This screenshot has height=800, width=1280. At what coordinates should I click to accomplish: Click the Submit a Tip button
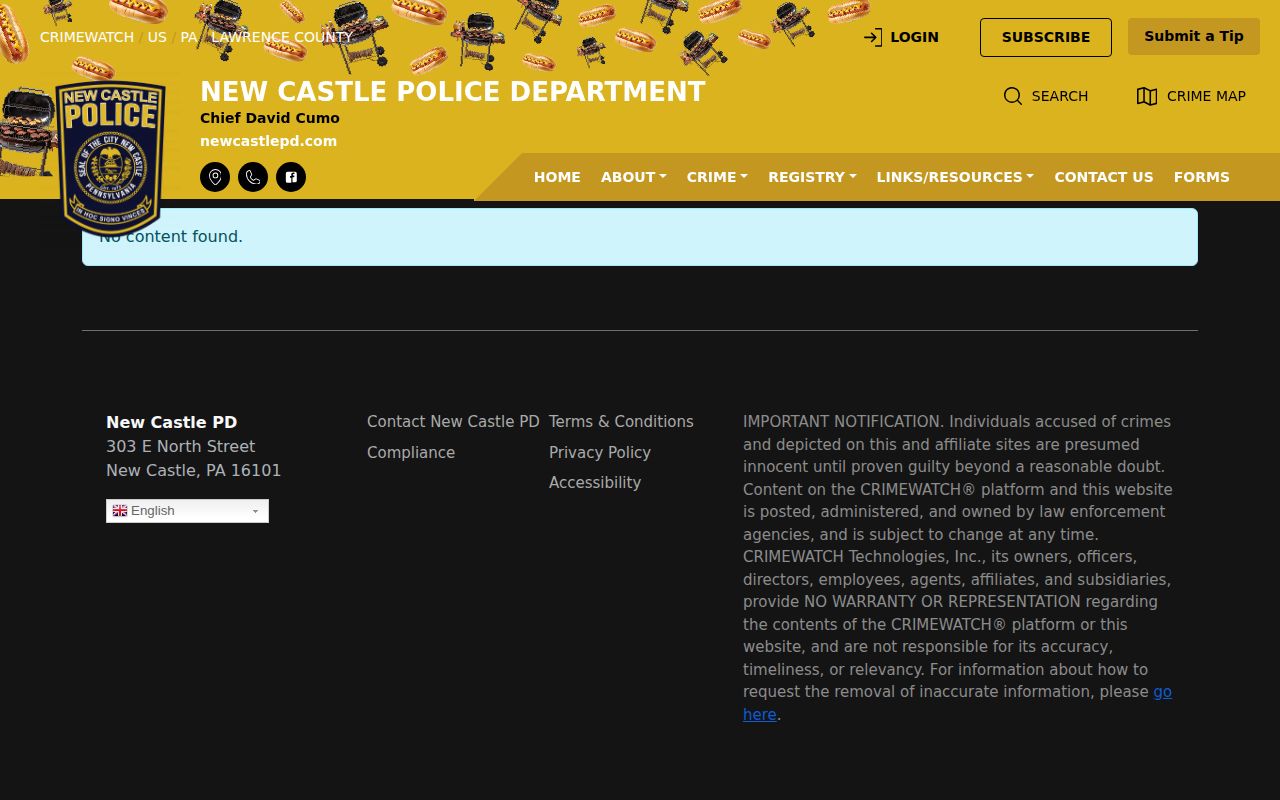pyautogui.click(x=1194, y=36)
